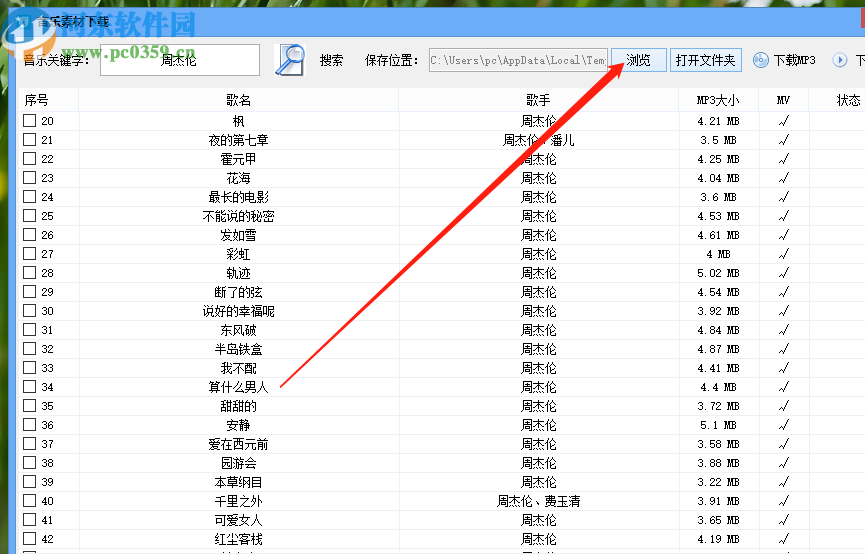
Task: Click the magnifying glass search icon
Action: [x=290, y=60]
